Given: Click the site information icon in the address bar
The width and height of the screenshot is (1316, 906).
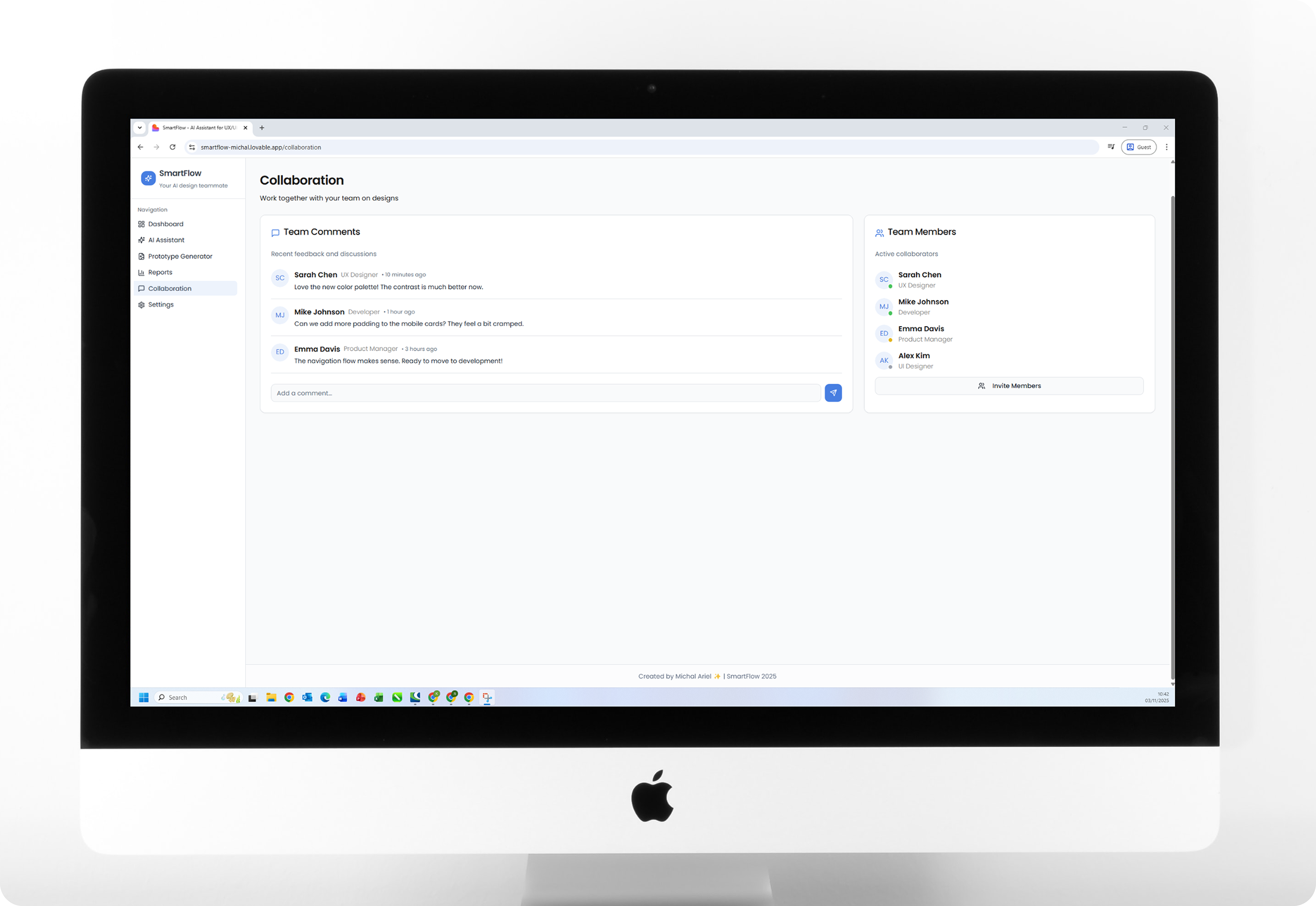Looking at the screenshot, I should point(192,147).
